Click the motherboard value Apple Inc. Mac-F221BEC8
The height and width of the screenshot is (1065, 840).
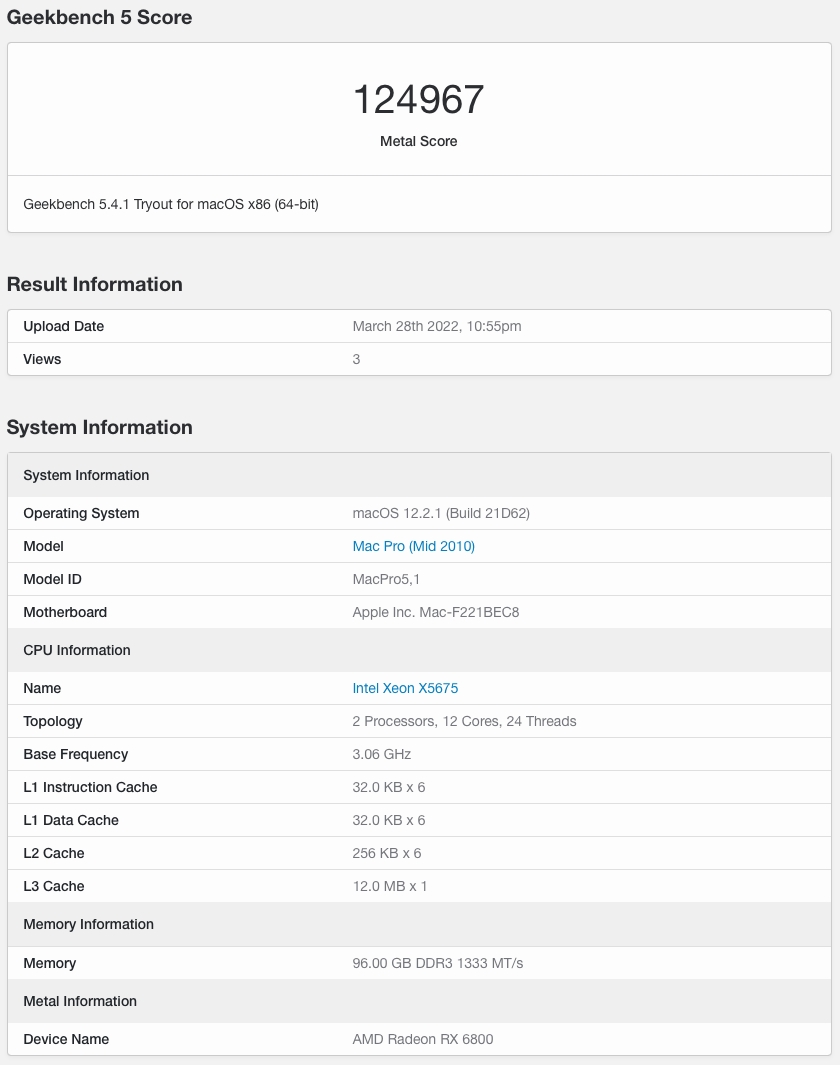click(435, 612)
